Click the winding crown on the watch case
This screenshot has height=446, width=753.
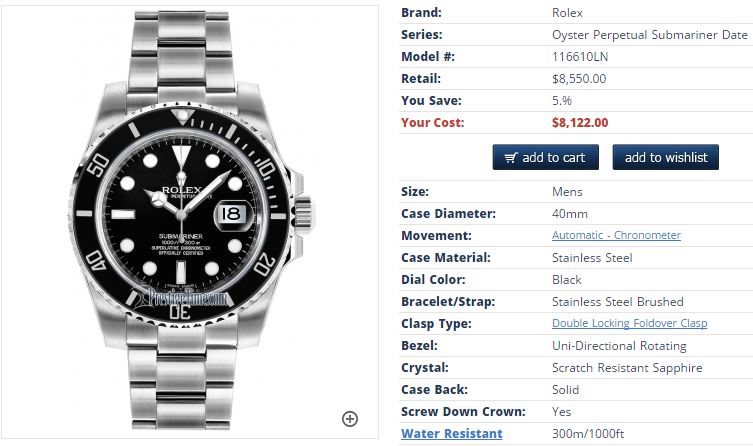pos(297,212)
